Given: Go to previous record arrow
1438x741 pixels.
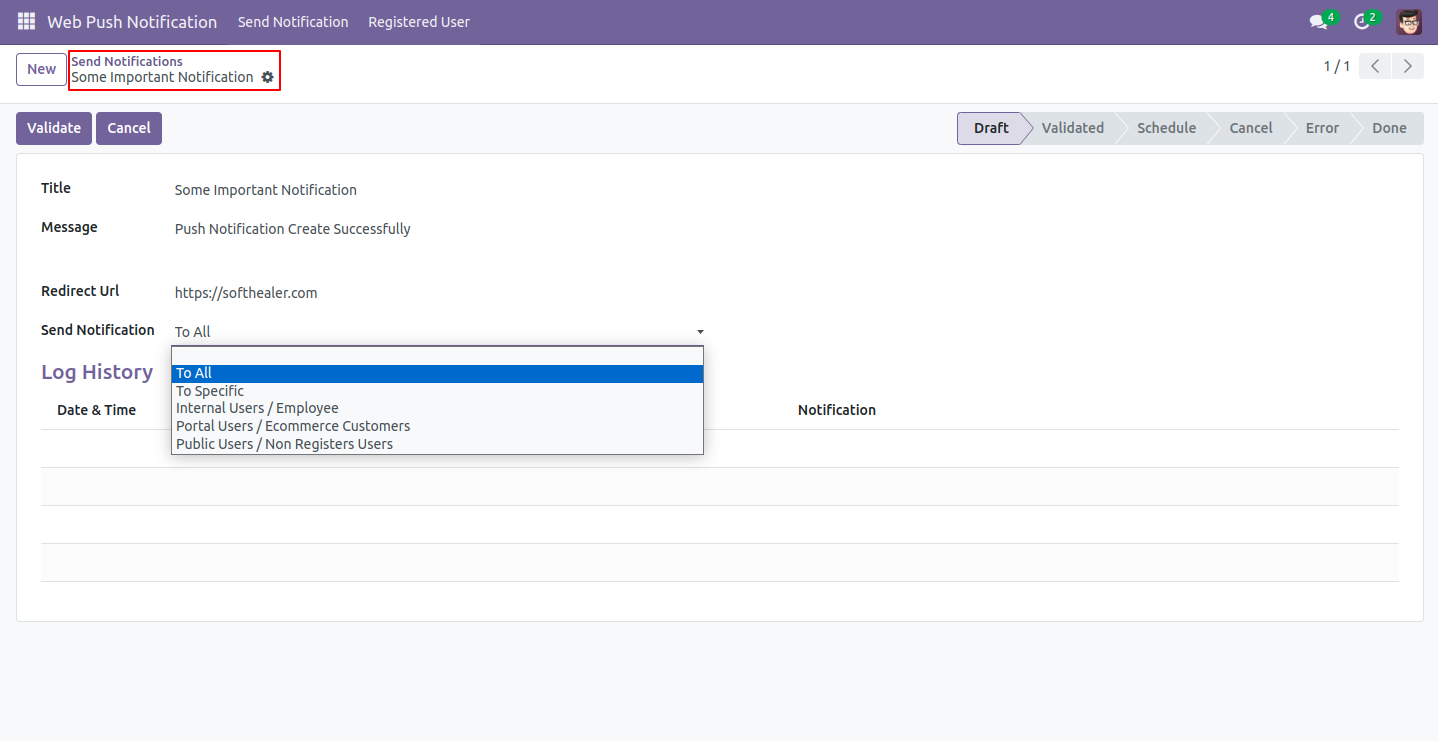Looking at the screenshot, I should click(1376, 67).
